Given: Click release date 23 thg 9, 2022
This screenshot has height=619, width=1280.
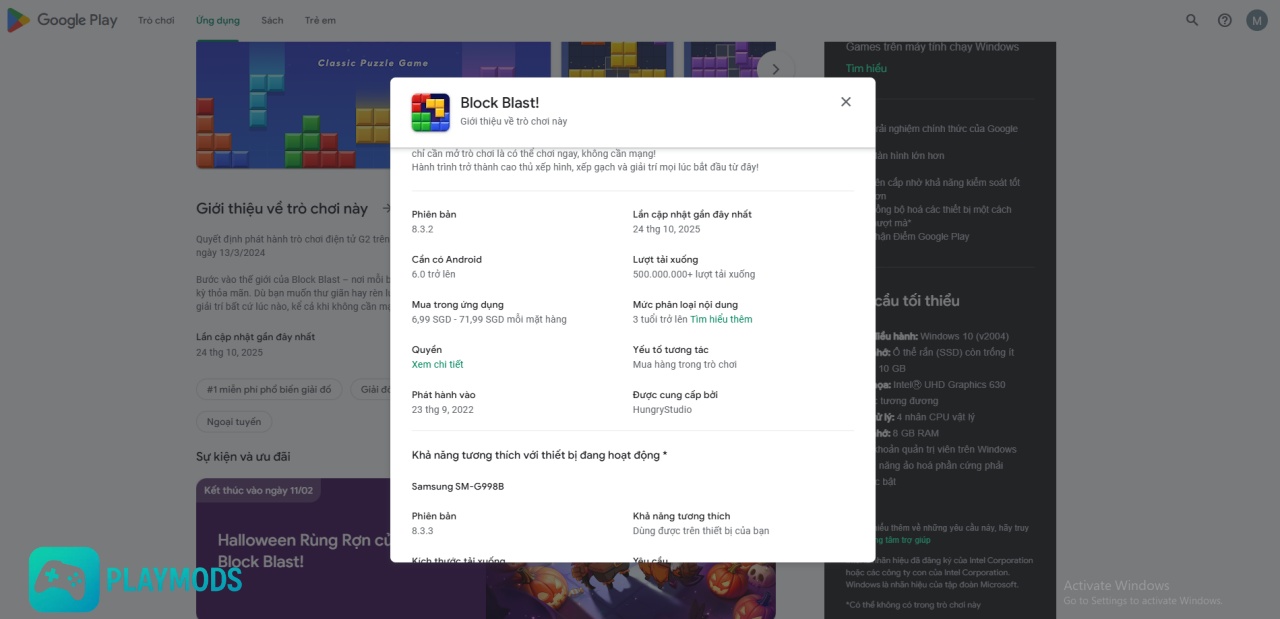Looking at the screenshot, I should pyautogui.click(x=443, y=410).
